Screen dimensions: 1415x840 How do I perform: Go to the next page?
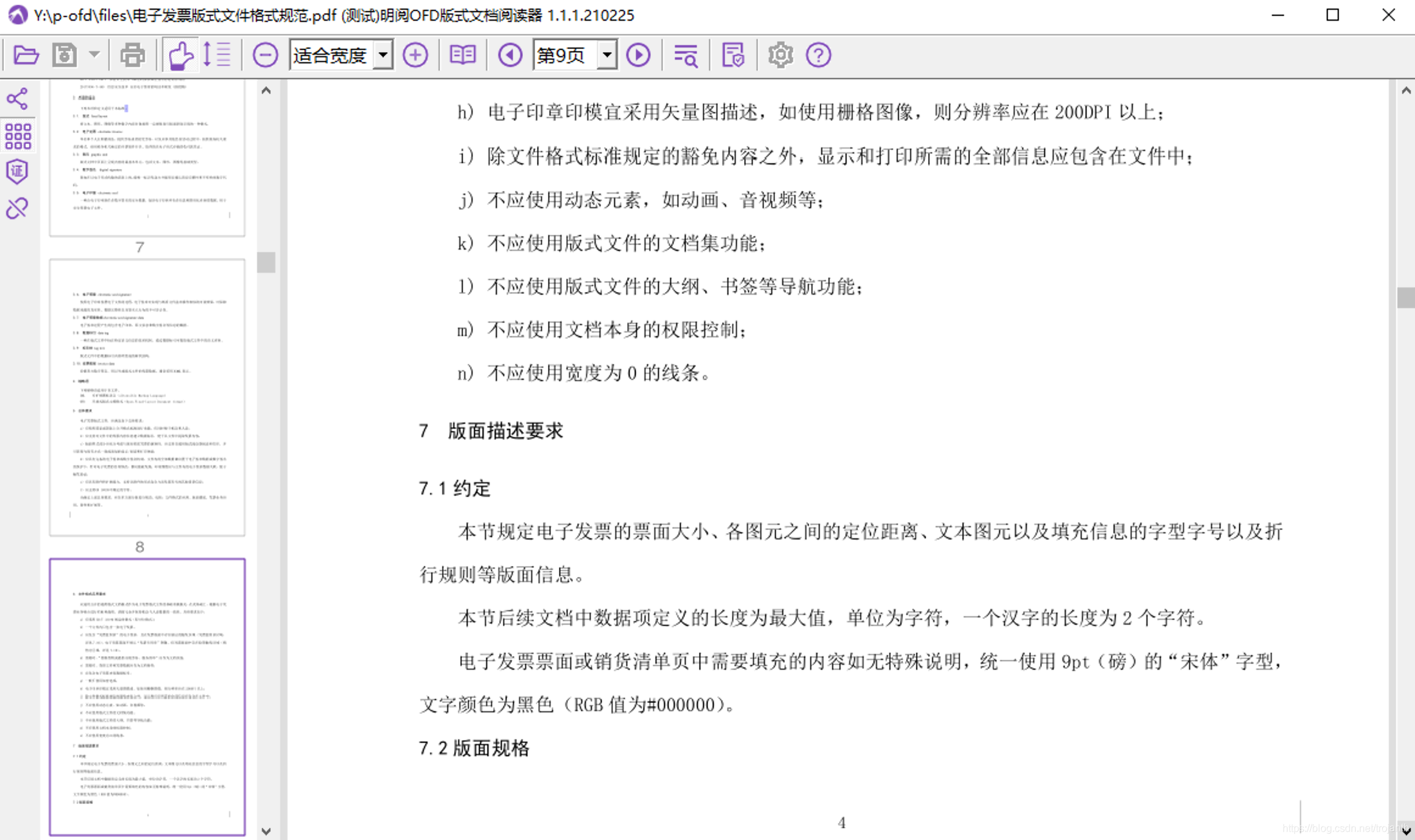coord(638,55)
